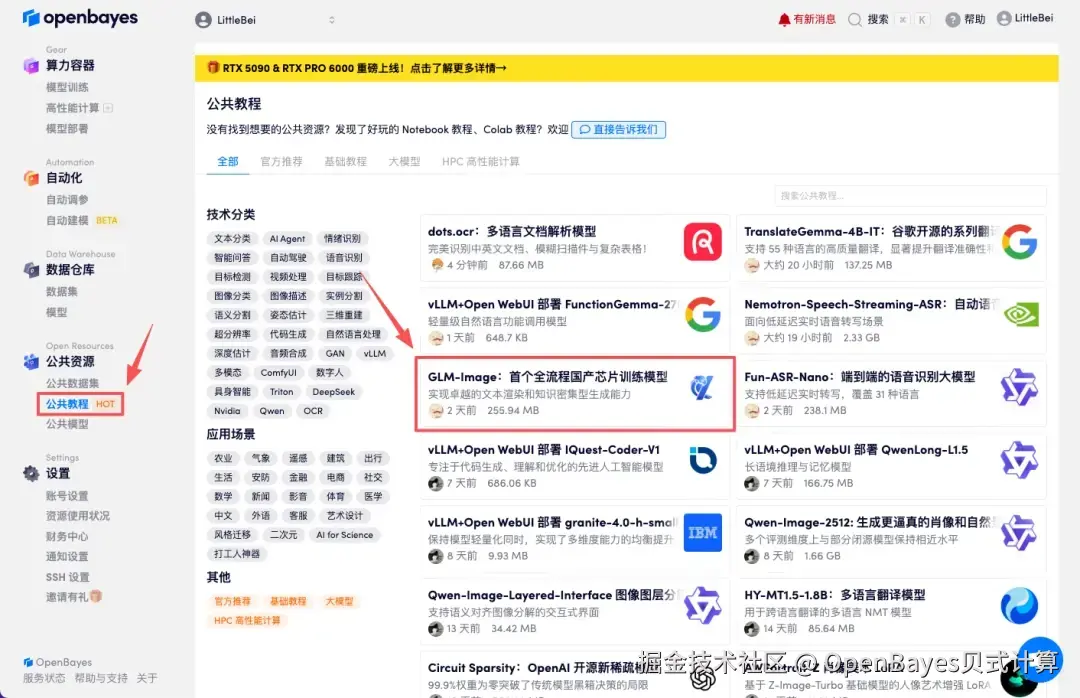Click the 公共资源 sidebar icon
Image resolution: width=1080 pixels, height=698 pixels.
click(31, 361)
